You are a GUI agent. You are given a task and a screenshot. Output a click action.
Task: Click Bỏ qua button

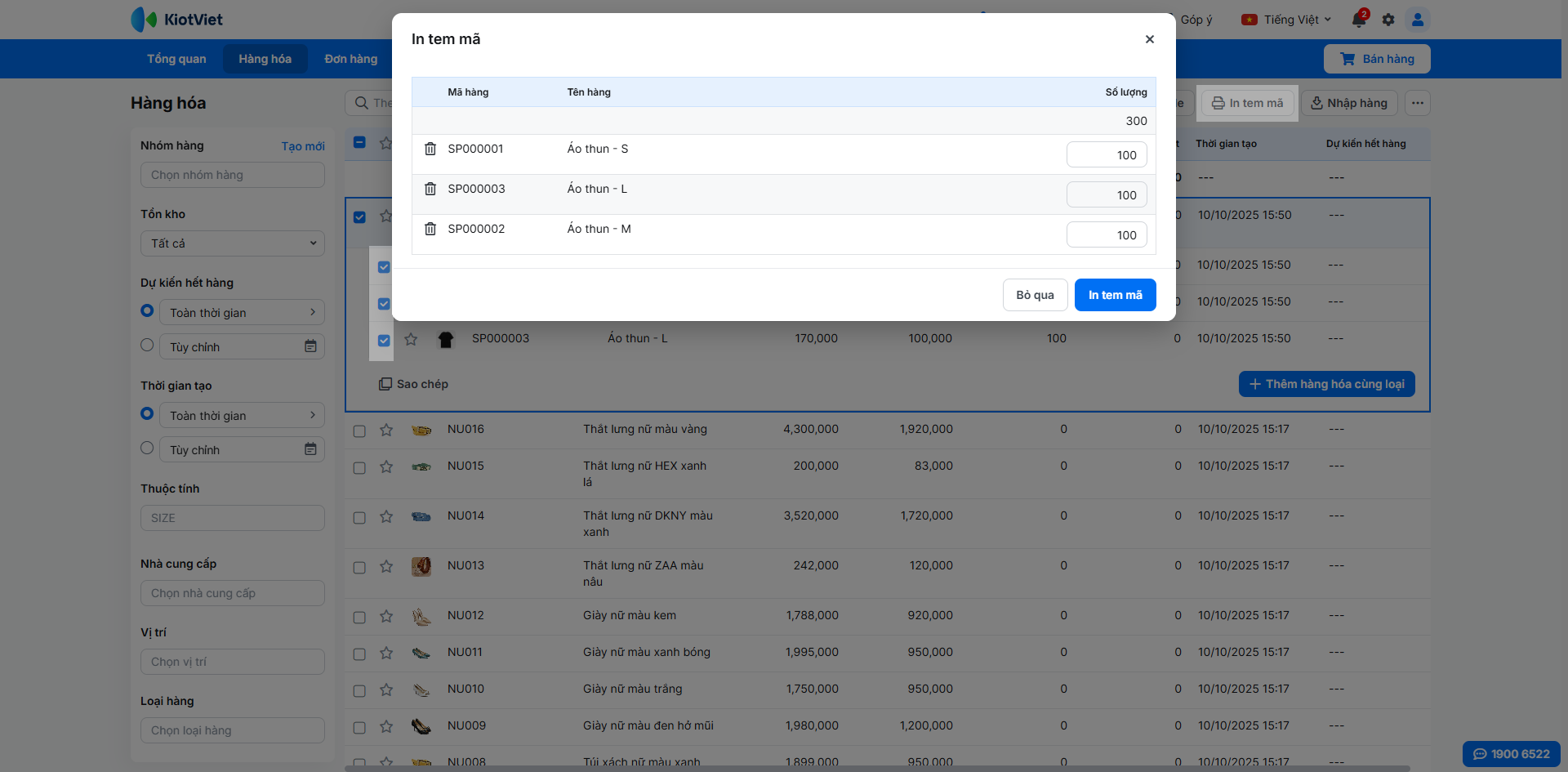click(1035, 295)
